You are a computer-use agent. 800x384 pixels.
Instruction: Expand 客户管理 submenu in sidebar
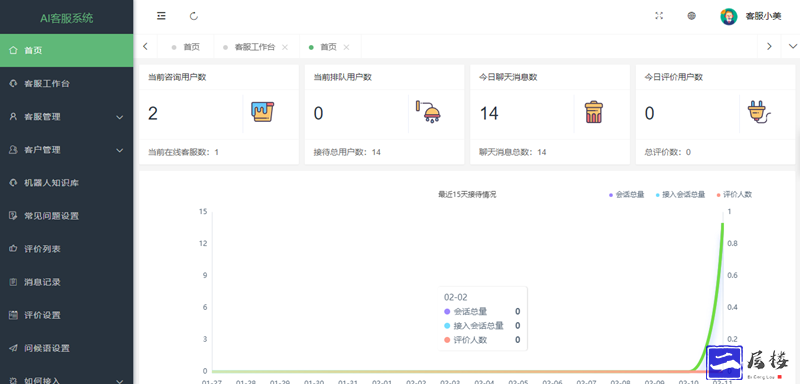[66, 150]
